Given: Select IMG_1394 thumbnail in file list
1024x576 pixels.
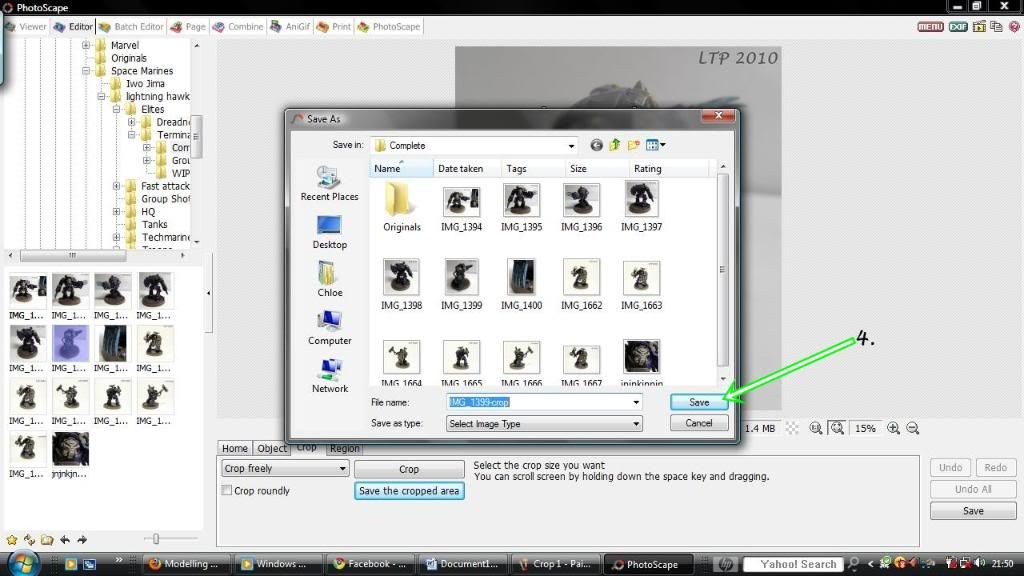Looking at the screenshot, I should [461, 208].
